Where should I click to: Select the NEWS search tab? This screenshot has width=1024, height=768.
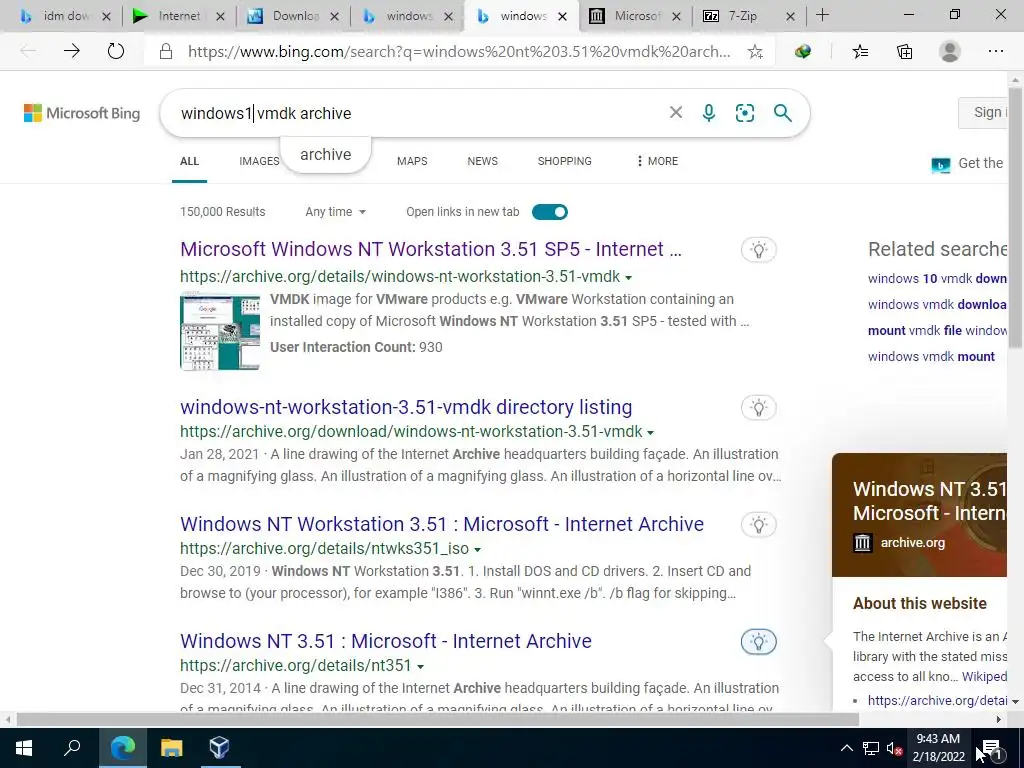click(483, 161)
